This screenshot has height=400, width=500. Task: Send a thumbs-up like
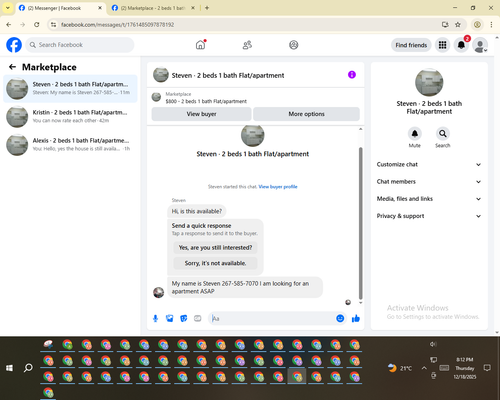pos(356,319)
